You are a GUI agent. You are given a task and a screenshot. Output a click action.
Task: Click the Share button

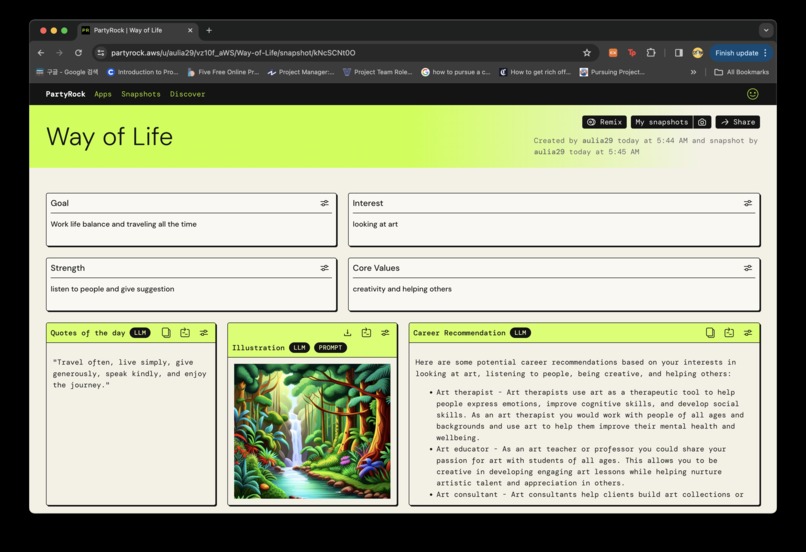pos(738,122)
